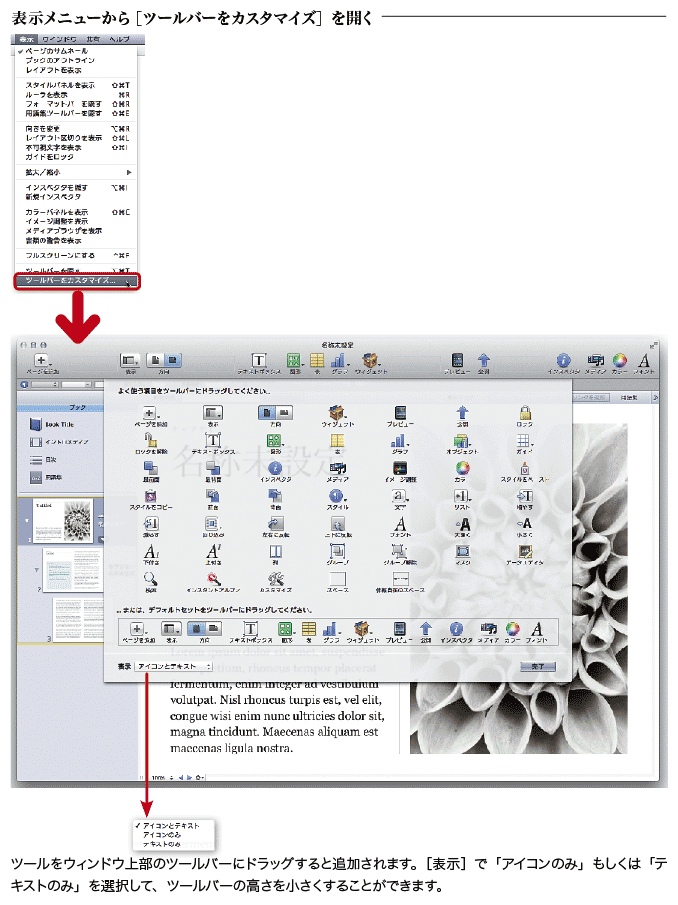
Task: Select page 1 thumbnail with flower image
Action: [x=62, y=521]
